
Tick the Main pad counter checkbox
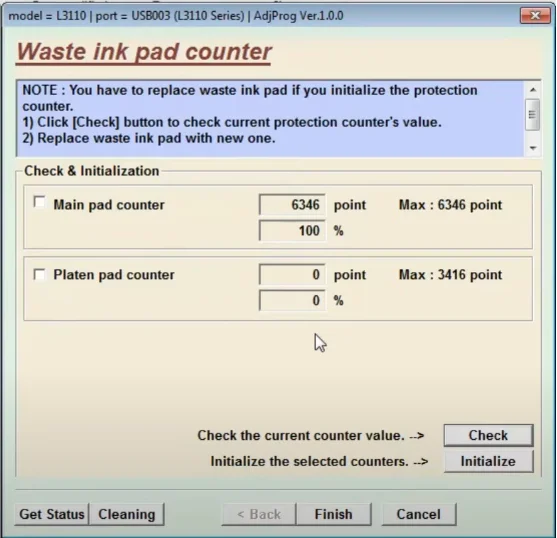tap(39, 202)
